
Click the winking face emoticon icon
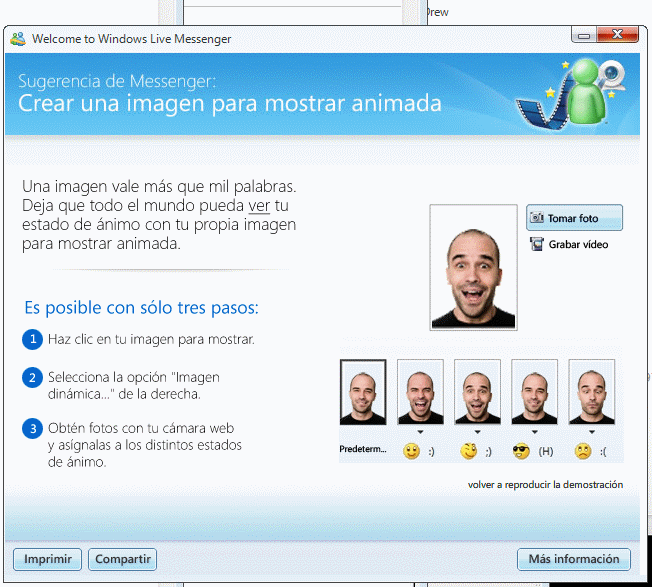click(469, 451)
